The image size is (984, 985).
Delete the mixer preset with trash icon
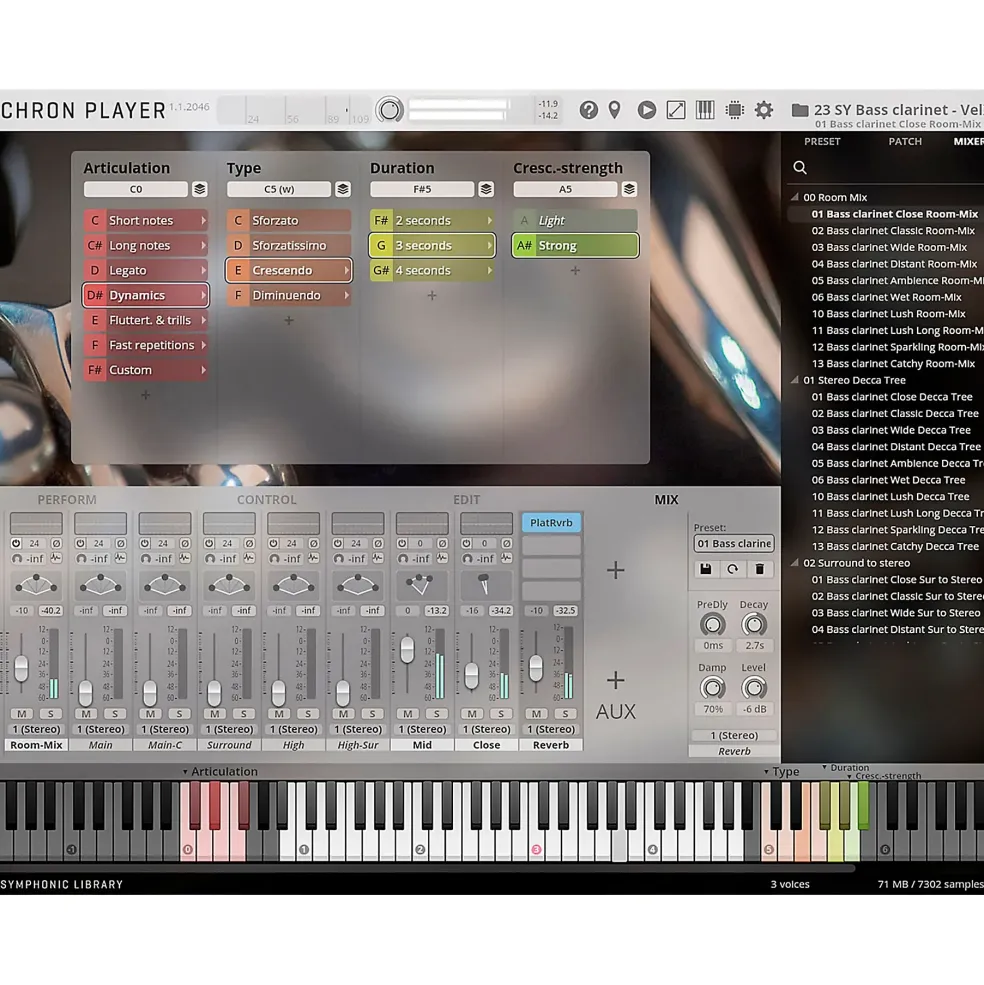coord(760,569)
